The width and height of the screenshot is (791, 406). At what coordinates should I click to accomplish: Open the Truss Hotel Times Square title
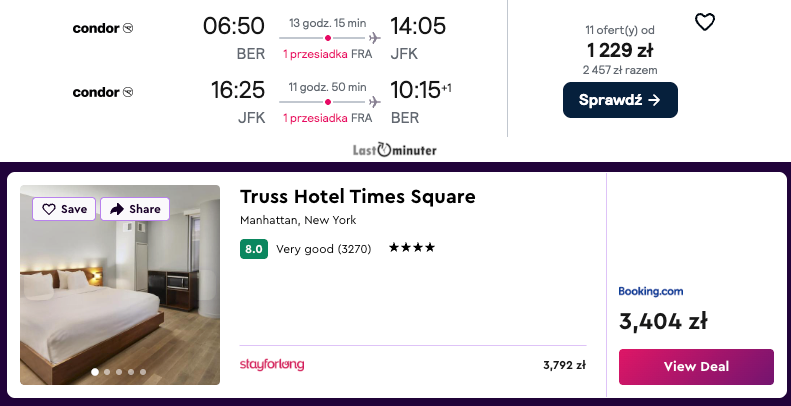(x=357, y=196)
